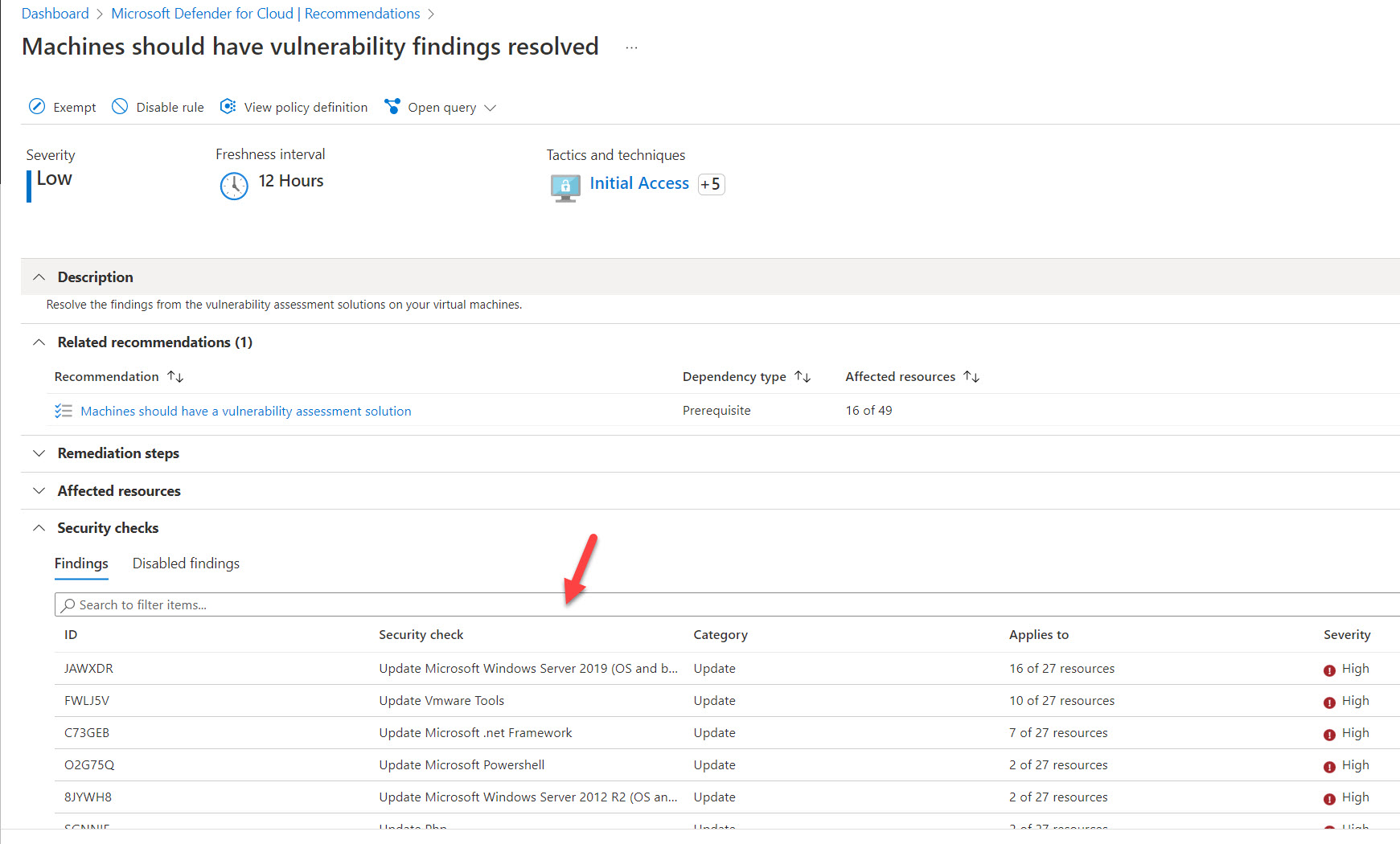Select the Findings tab
Image resolution: width=1400 pixels, height=844 pixels.
(81, 563)
